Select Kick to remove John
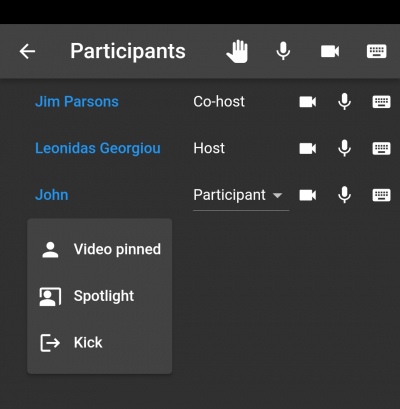400x409 pixels. (x=100, y=343)
